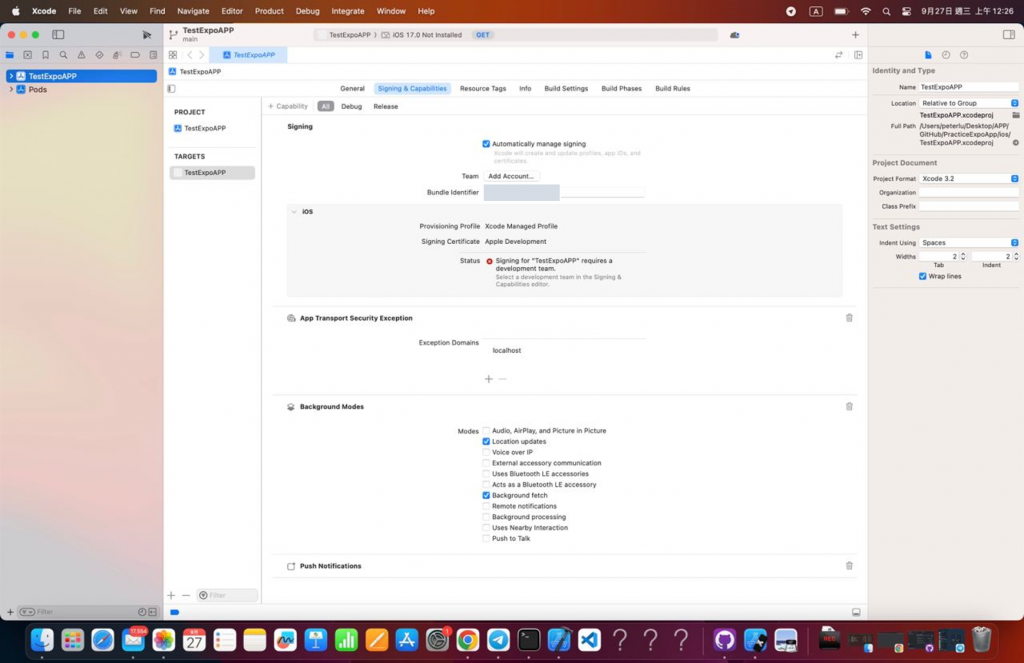Enable Uses Bluetooth LE accessories
The image size is (1024, 663).
tap(486, 474)
